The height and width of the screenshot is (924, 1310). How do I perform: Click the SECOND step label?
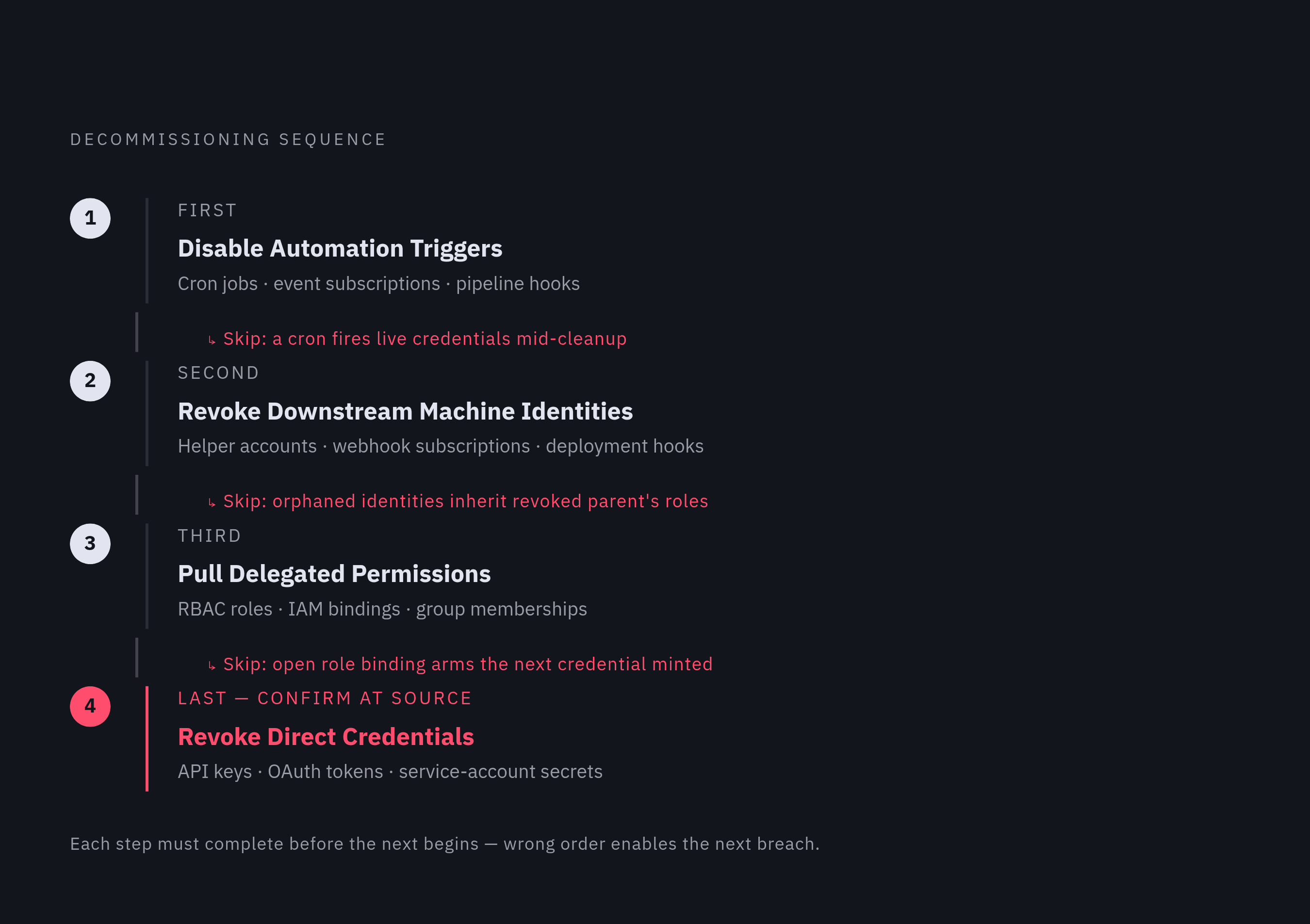(x=218, y=373)
